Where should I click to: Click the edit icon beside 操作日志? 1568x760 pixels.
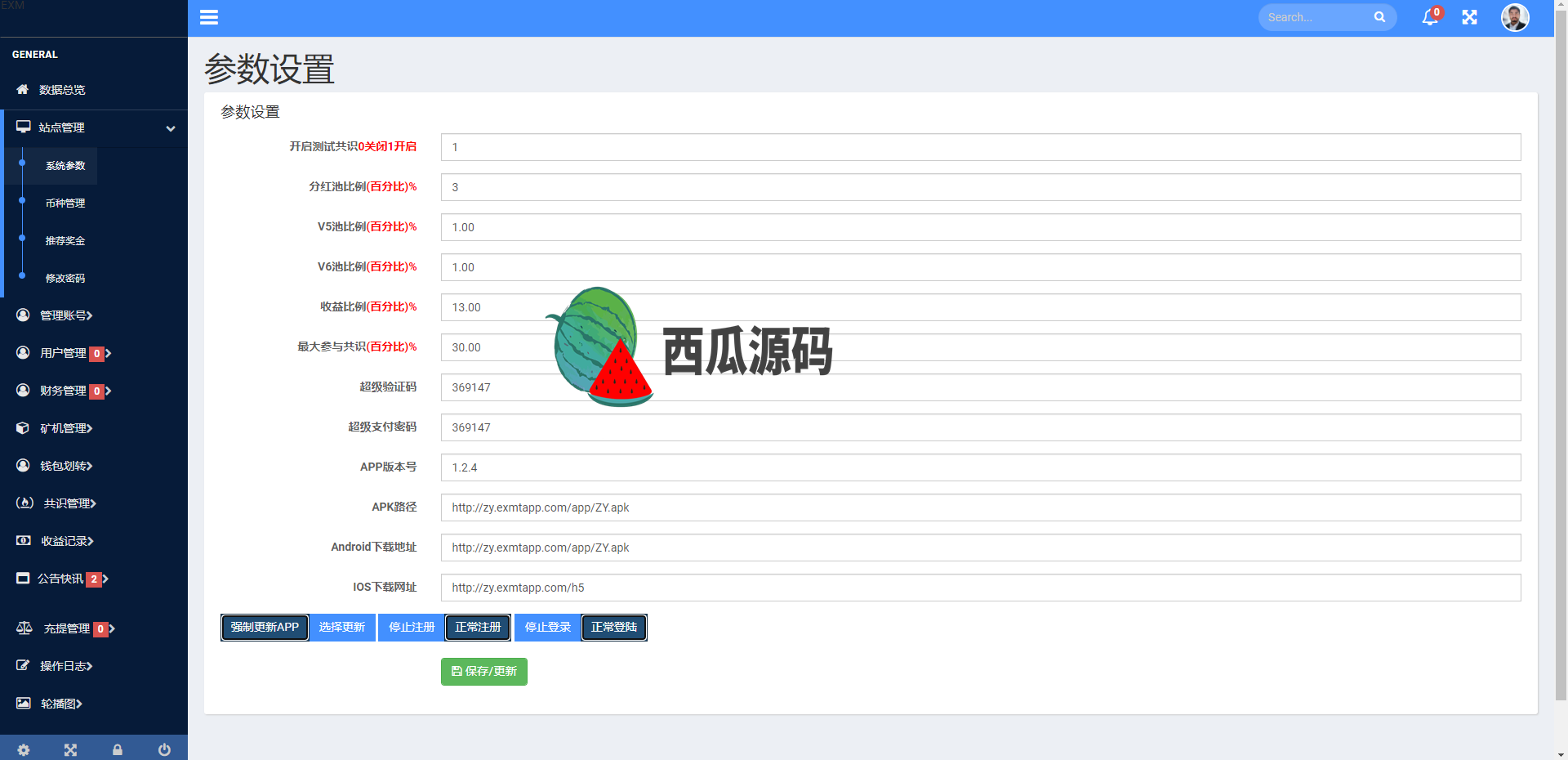pos(23,665)
